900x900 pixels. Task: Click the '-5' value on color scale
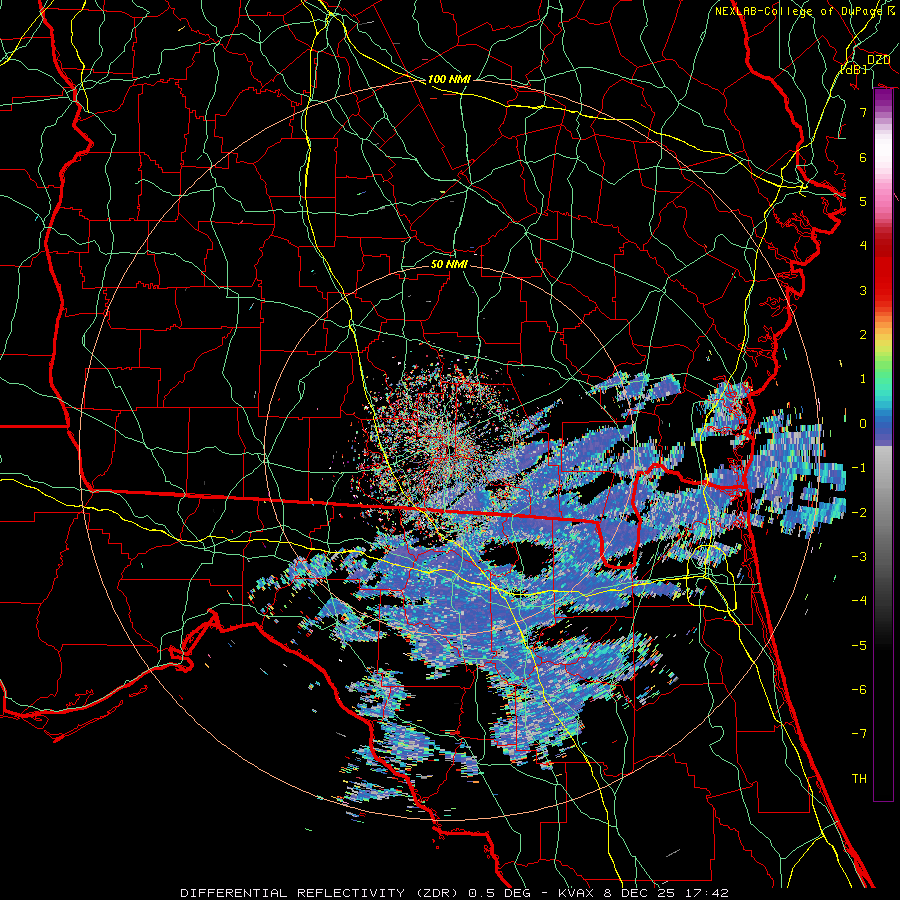click(859, 646)
